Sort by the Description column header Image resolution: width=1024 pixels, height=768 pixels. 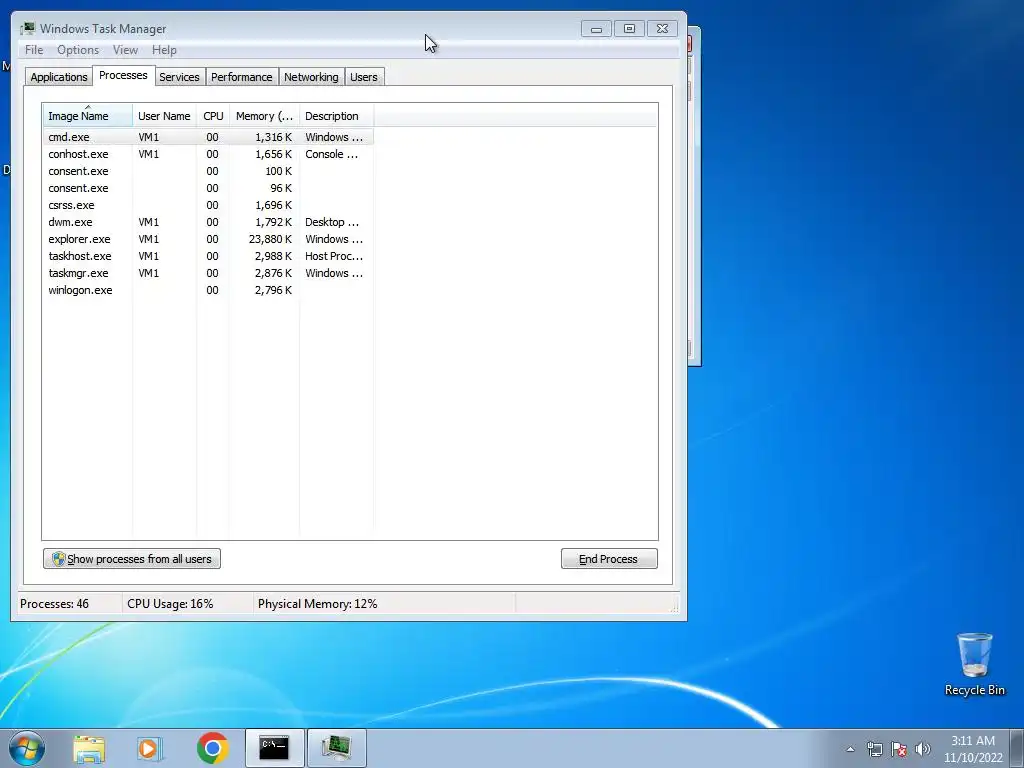tap(336, 116)
